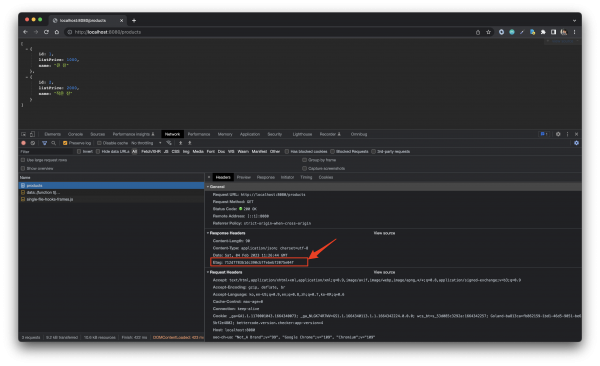Image resolution: width=600 pixels, height=366 pixels.
Task: Open network conditions wifi icon
Action: pos(169,143)
